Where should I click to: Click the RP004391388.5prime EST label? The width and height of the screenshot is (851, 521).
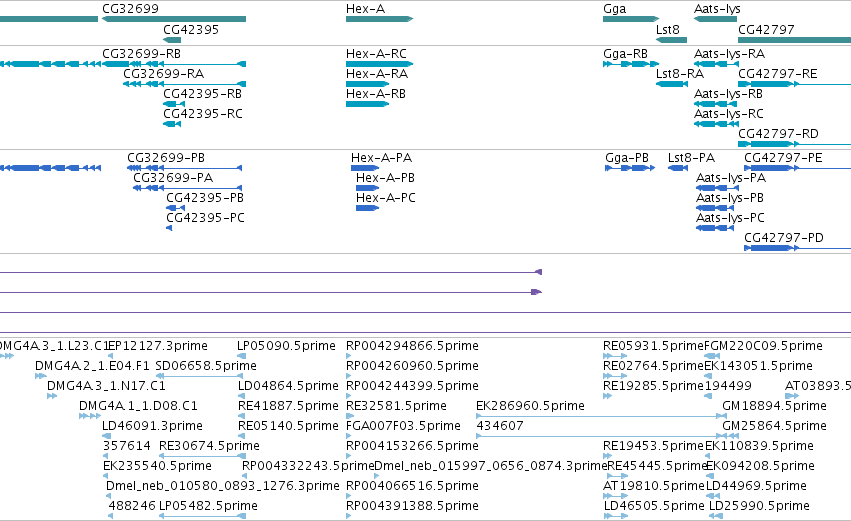[x=412, y=506]
